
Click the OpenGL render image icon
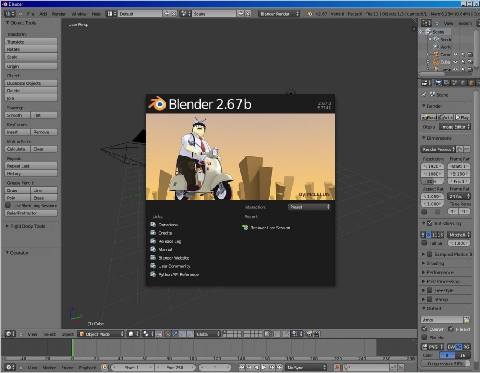point(309,334)
